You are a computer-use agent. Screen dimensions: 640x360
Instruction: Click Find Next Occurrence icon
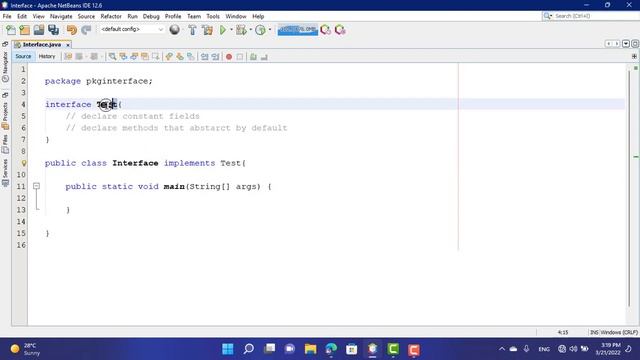[x=134, y=57]
